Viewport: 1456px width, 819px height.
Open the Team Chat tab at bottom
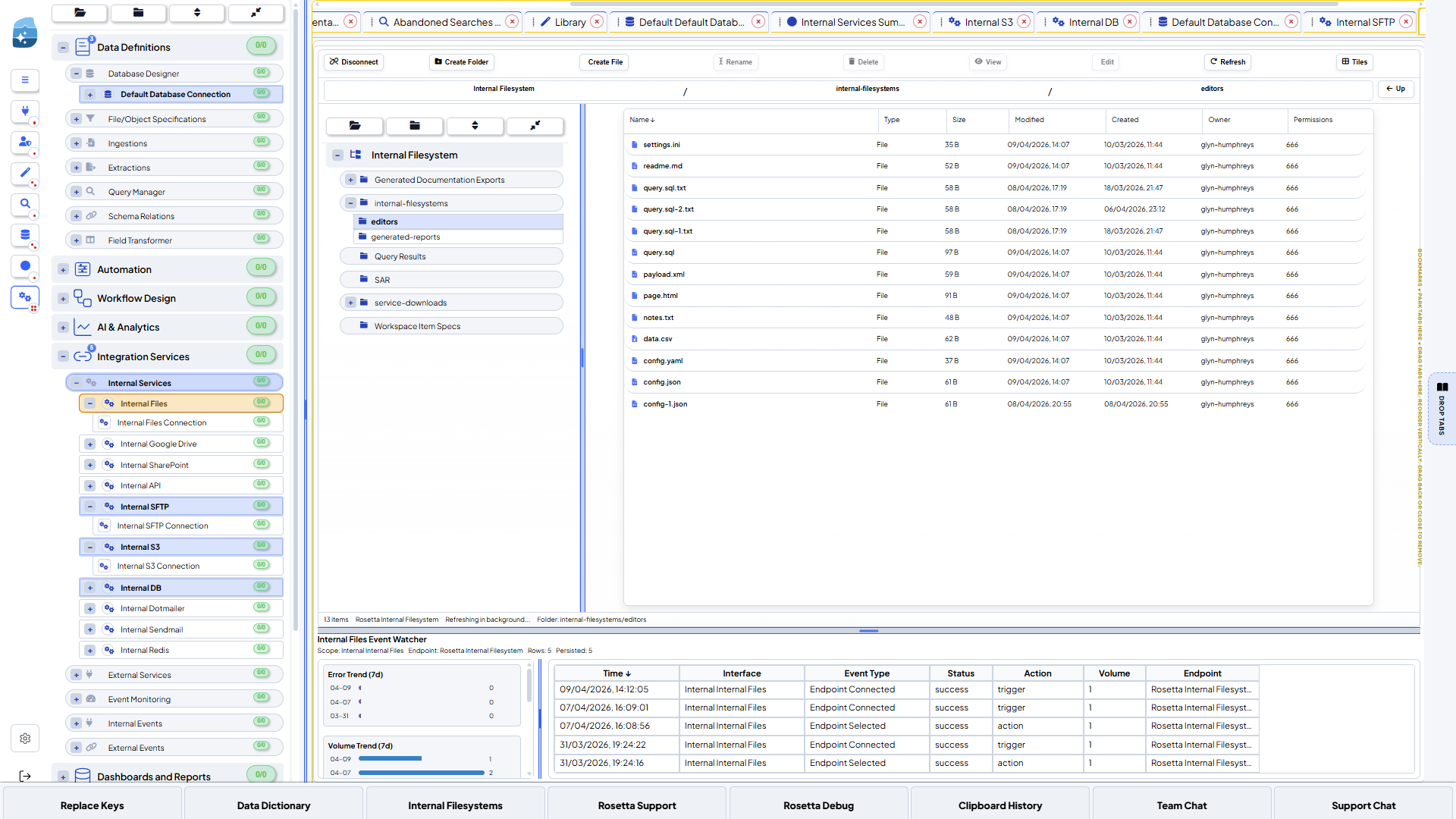coord(1181,805)
